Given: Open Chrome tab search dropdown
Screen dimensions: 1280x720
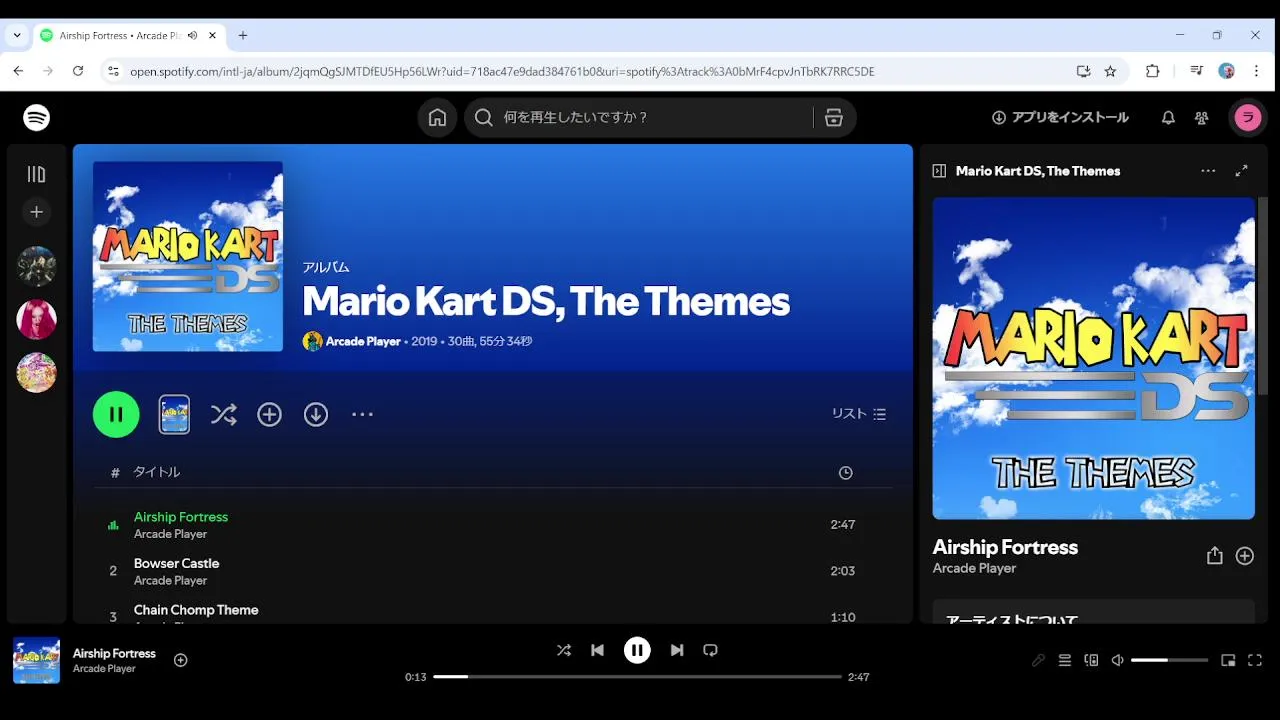Looking at the screenshot, I should pos(17,35).
